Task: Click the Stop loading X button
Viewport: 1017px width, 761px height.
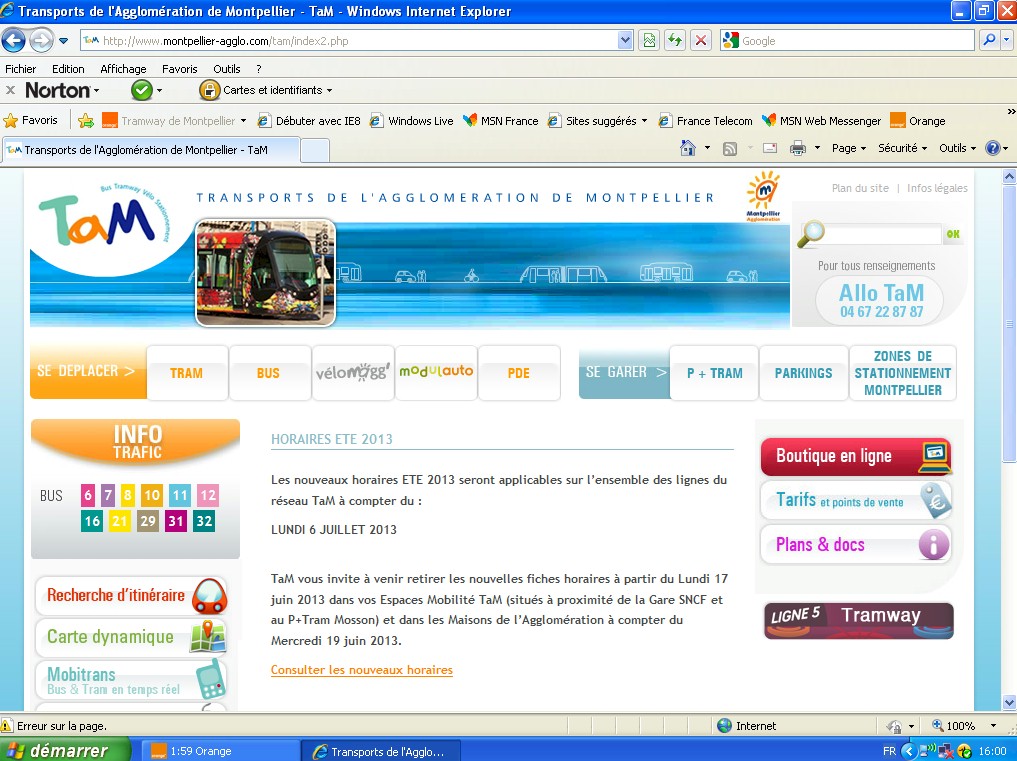Action: click(x=701, y=40)
